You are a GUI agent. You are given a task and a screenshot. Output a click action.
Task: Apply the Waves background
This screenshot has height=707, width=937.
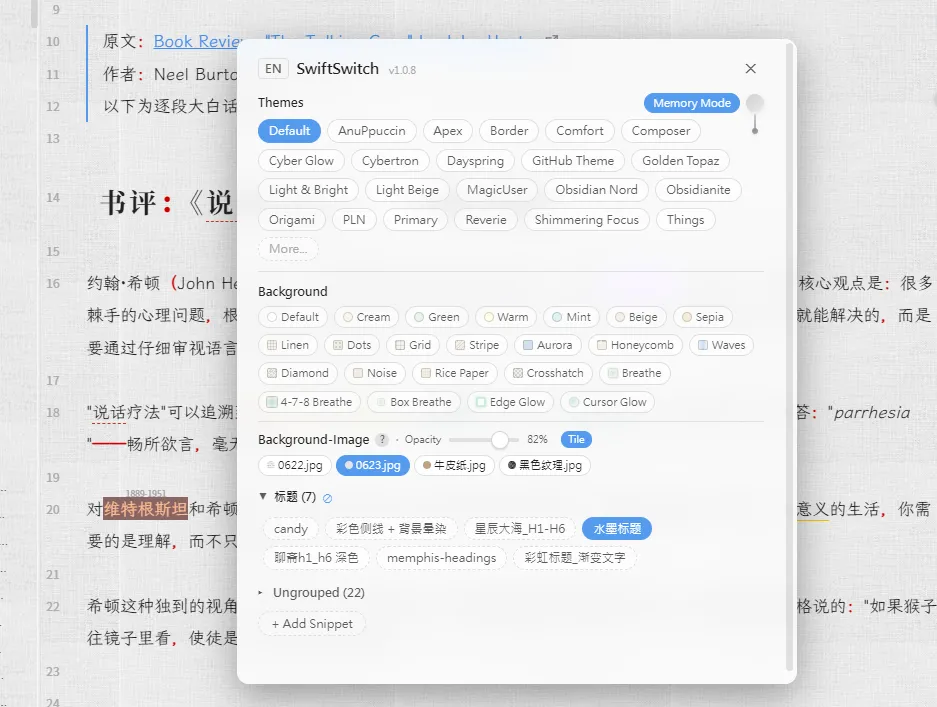coord(721,345)
